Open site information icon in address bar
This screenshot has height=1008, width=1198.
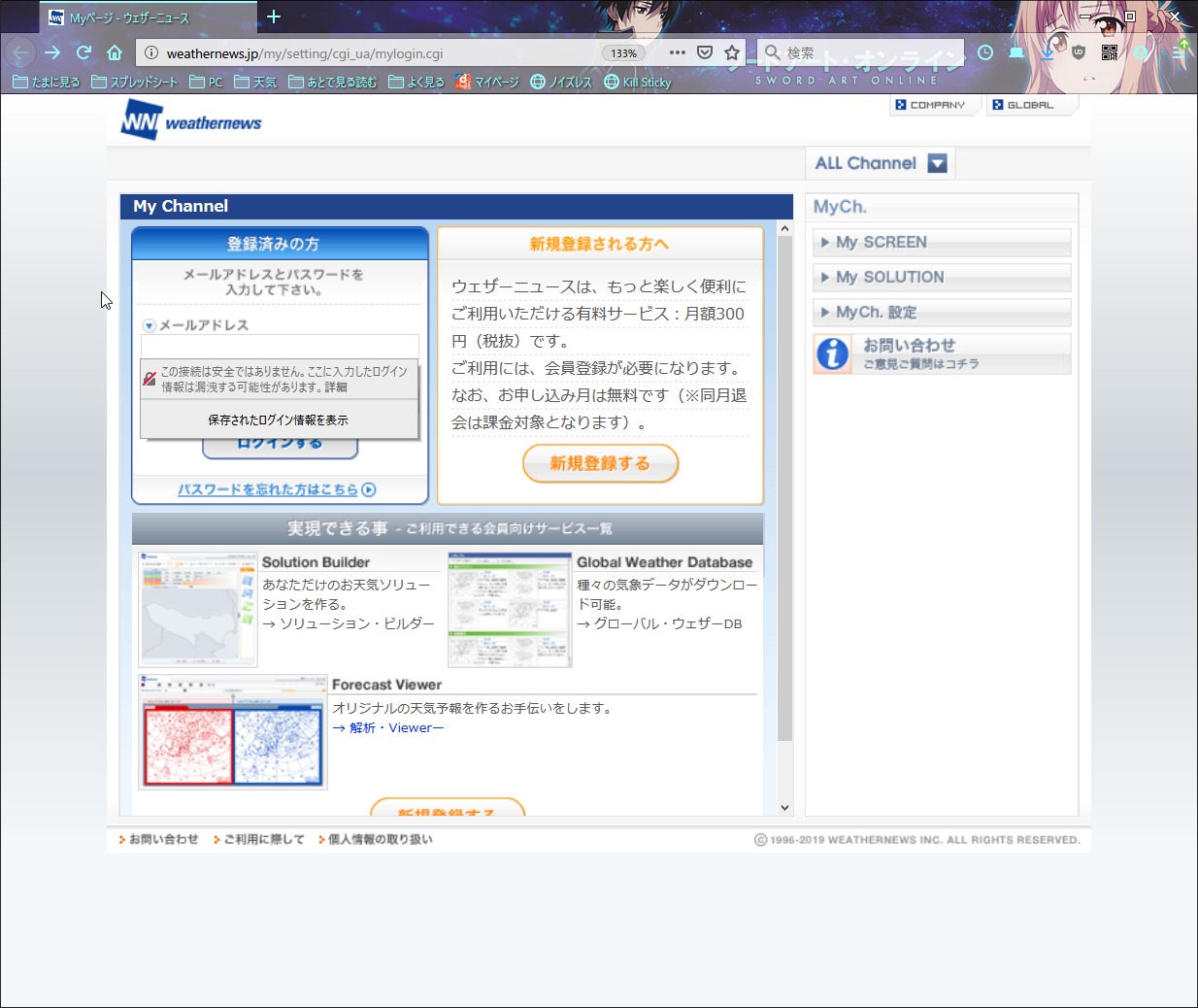[x=150, y=53]
